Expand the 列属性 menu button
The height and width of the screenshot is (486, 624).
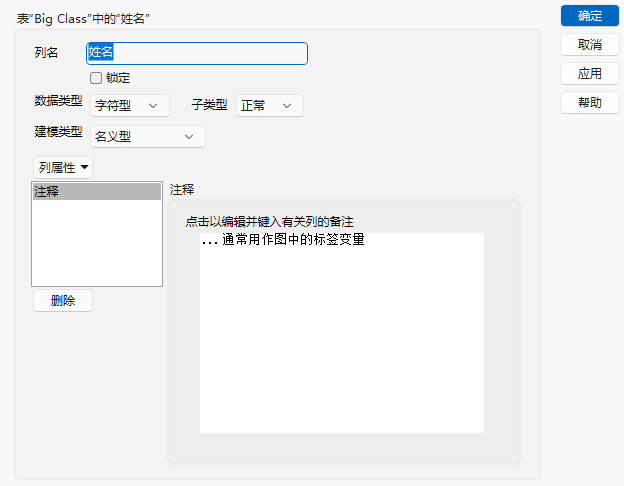63,168
